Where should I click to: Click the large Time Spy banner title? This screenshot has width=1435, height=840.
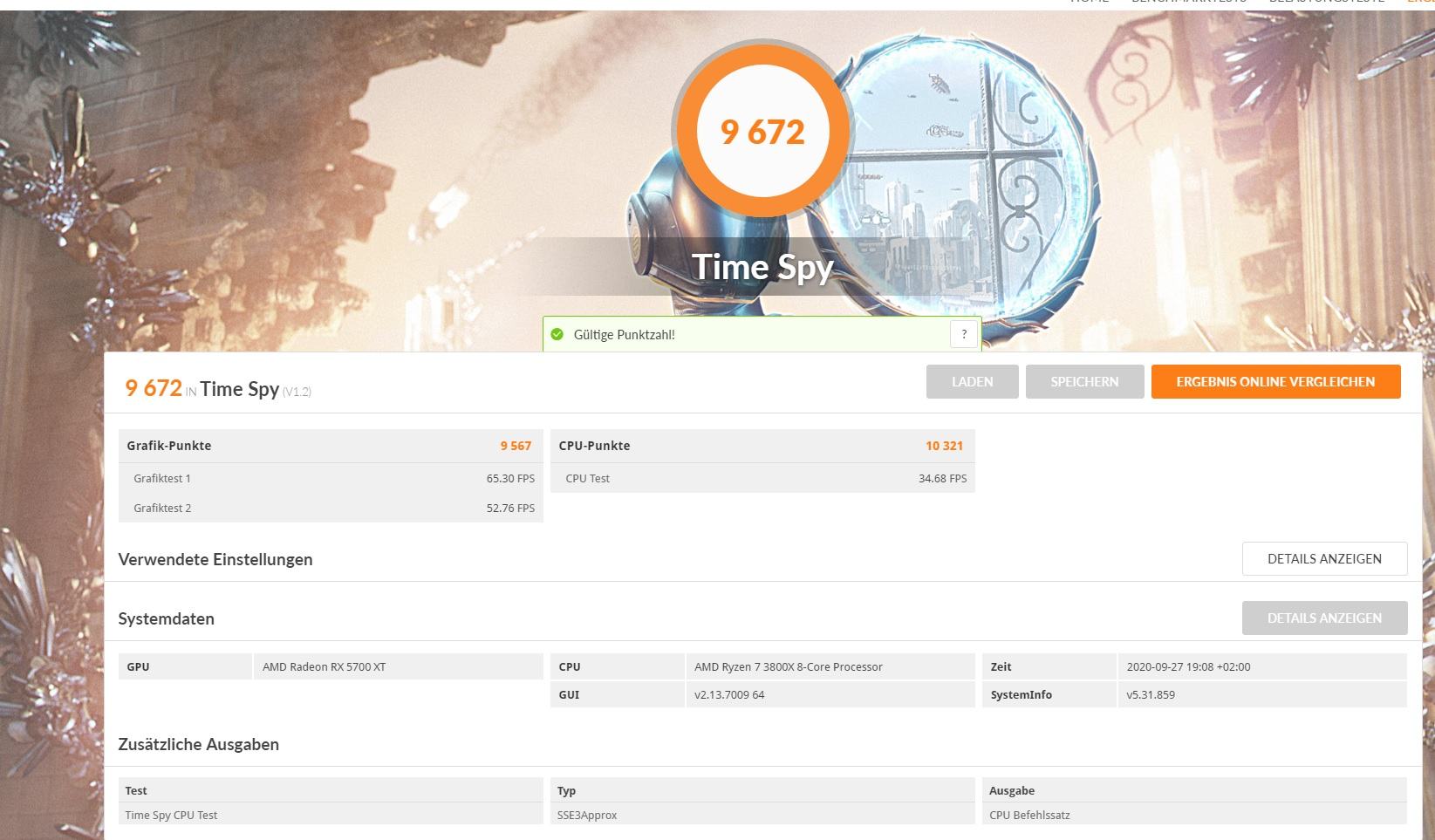pyautogui.click(x=762, y=267)
